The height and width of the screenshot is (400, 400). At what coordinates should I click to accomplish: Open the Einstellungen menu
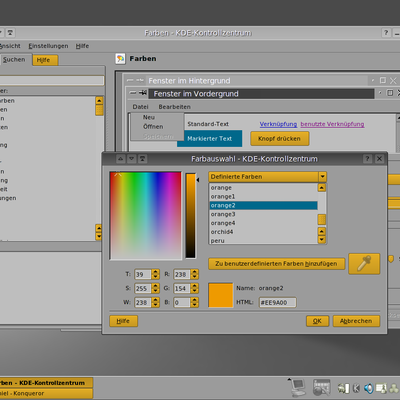[48, 46]
